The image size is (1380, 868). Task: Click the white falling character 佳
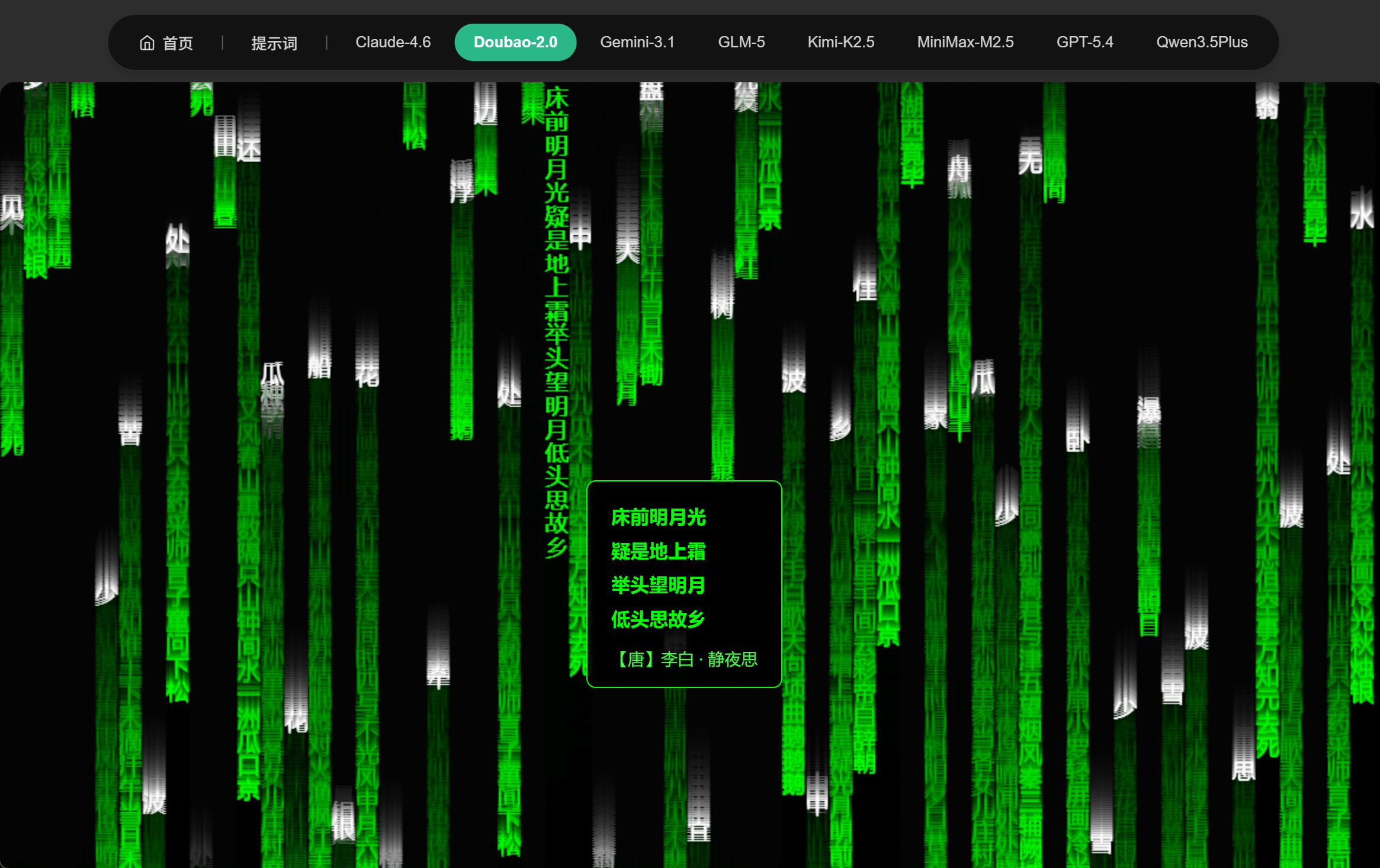865,289
